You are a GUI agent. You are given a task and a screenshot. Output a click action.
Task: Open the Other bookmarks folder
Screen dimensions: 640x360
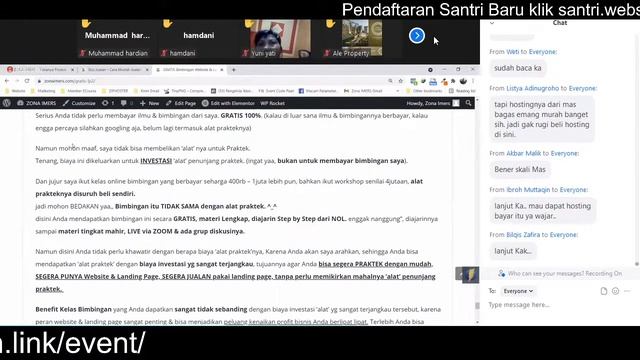[424, 91]
